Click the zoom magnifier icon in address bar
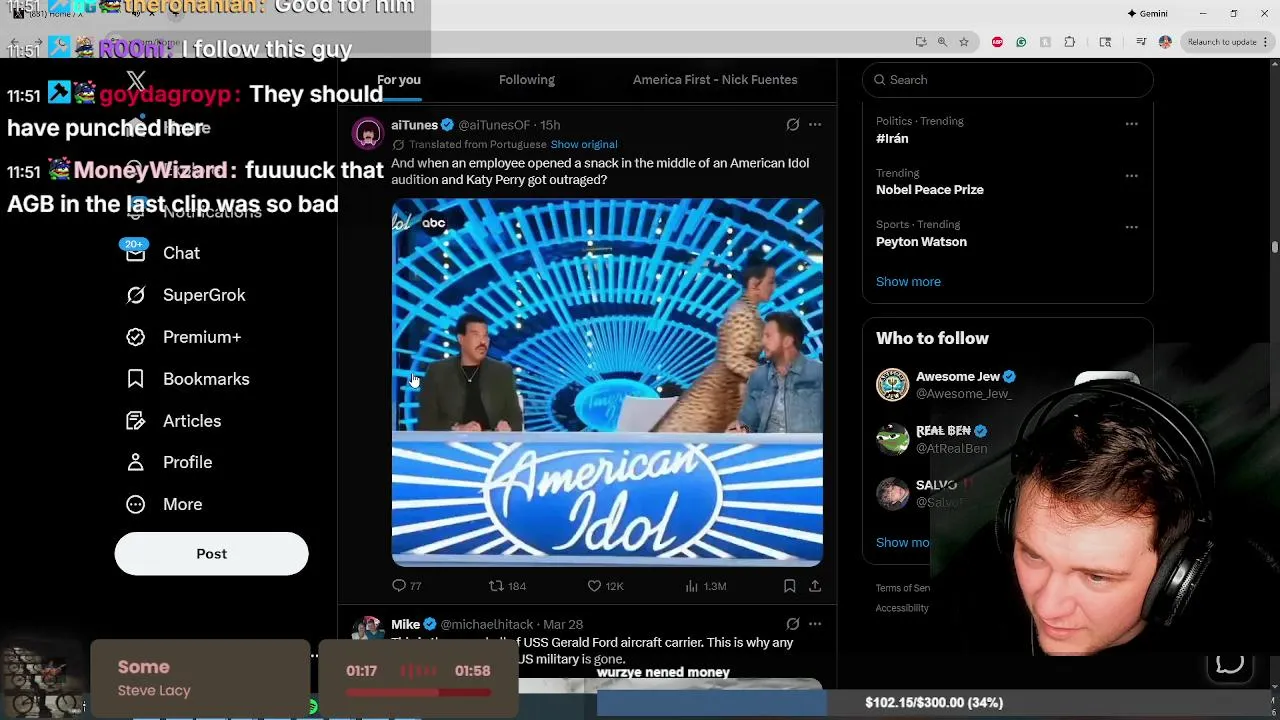The width and height of the screenshot is (1280, 720). click(942, 42)
